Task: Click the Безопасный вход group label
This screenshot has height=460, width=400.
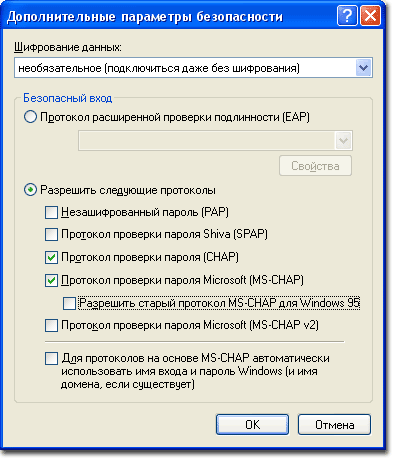Action: pos(68,98)
